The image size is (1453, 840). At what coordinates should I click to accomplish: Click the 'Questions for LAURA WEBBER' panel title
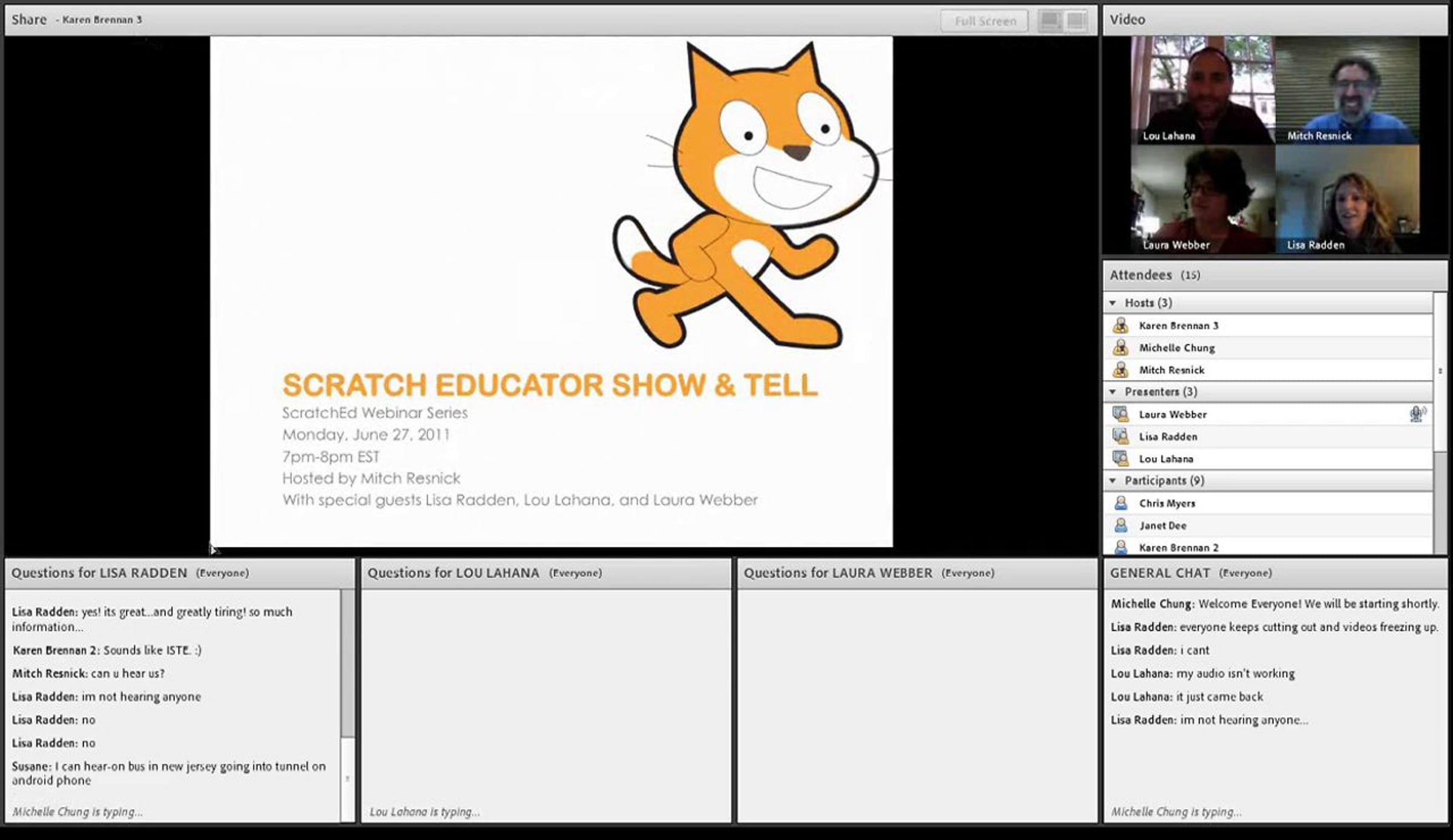[x=838, y=573]
